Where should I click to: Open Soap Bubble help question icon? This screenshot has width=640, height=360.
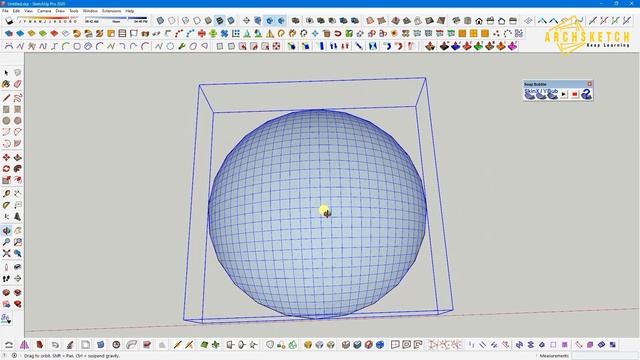coord(587,94)
